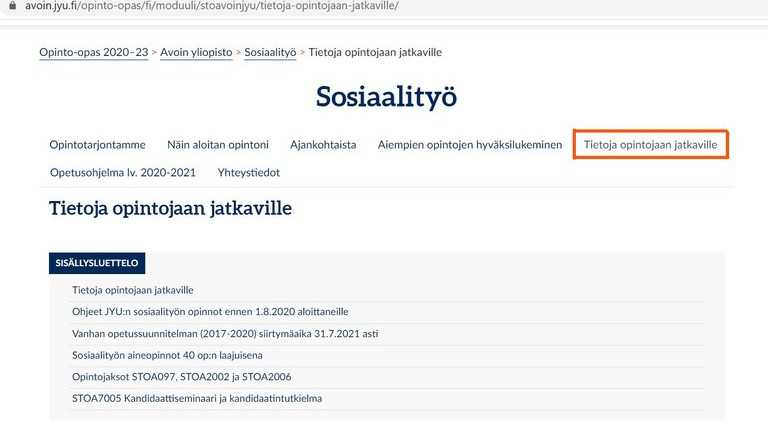Go to the Yhteystiedot tab
Viewport: 768px width, 432px height.
pos(248,173)
